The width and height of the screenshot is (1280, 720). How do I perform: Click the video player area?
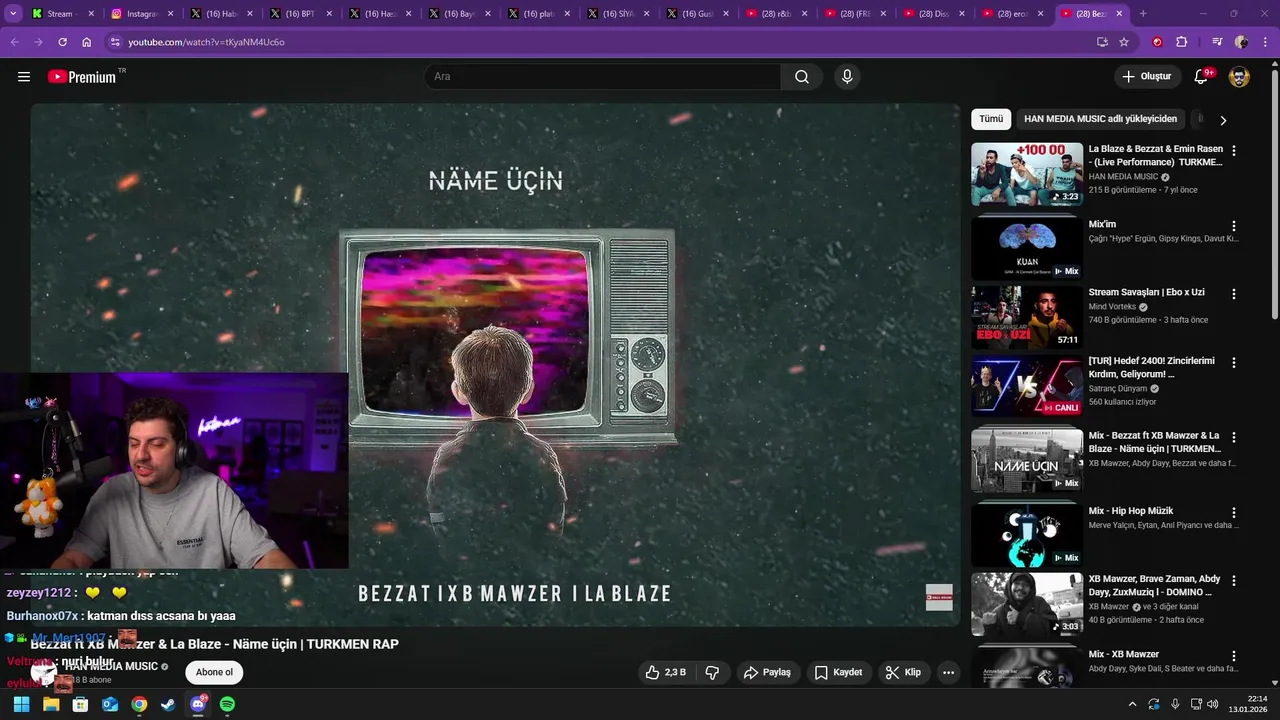point(495,365)
